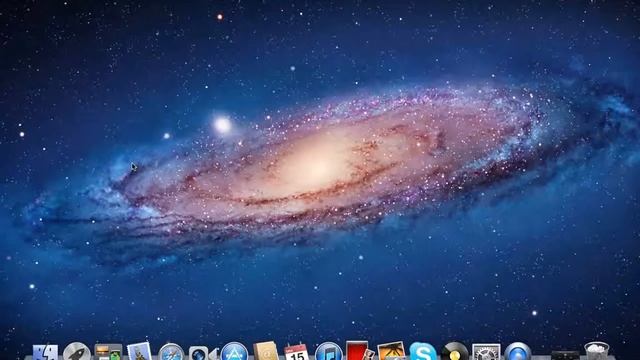Image resolution: width=640 pixels, height=360 pixels.
Task: Open System Preferences gear icon
Action: 486,352
